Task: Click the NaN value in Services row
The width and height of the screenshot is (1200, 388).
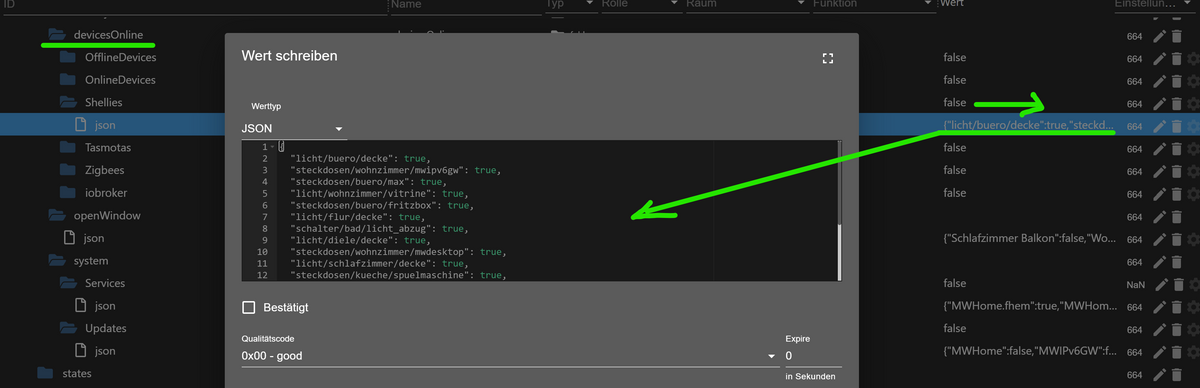Action: click(1135, 284)
